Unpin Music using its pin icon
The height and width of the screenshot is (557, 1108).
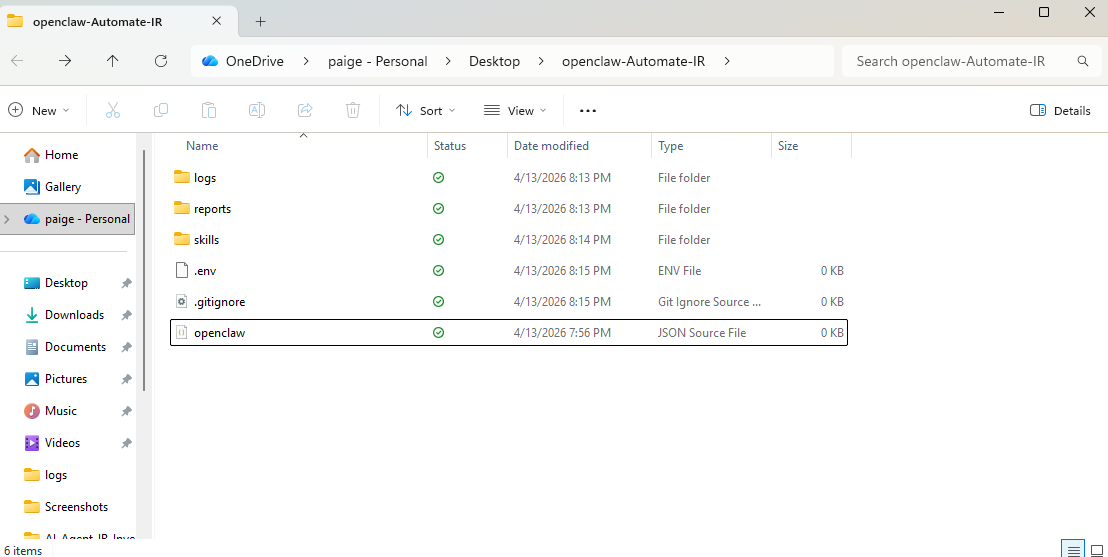(x=126, y=411)
